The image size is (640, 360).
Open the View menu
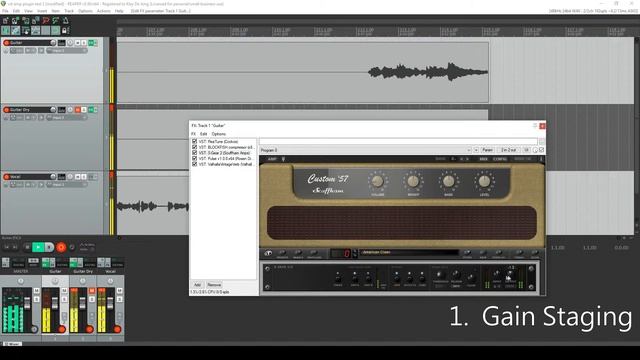[28, 11]
